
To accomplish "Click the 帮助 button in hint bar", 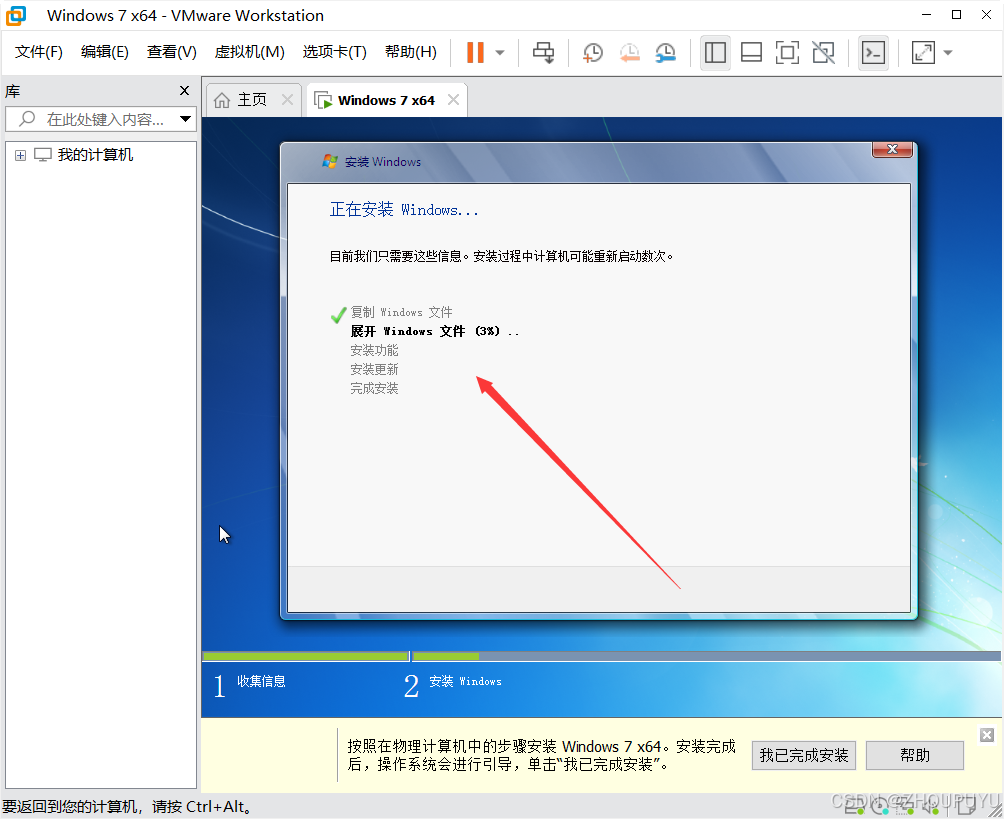I will tap(914, 756).
